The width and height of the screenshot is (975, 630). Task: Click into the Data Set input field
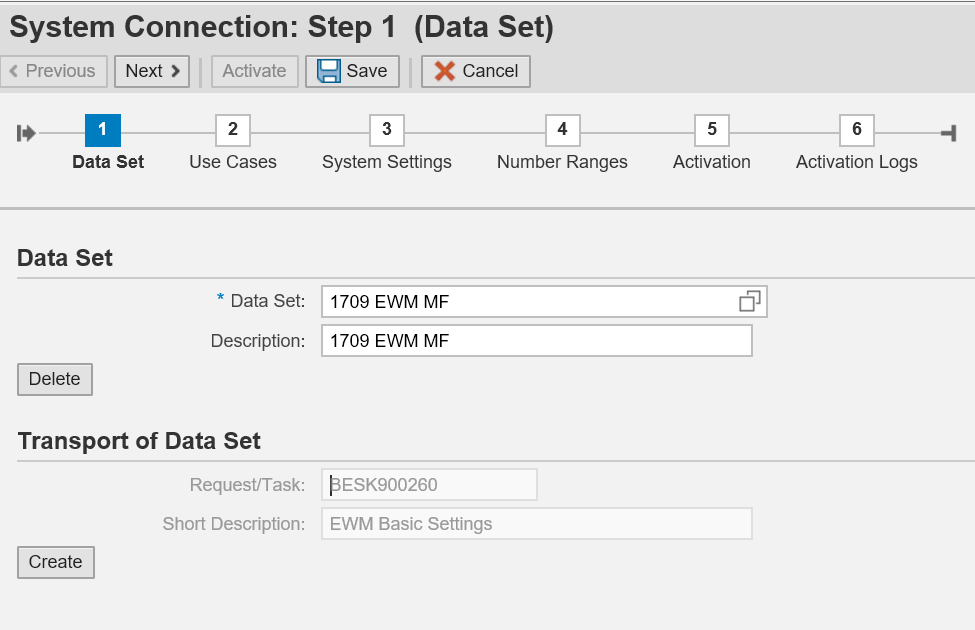coord(525,301)
